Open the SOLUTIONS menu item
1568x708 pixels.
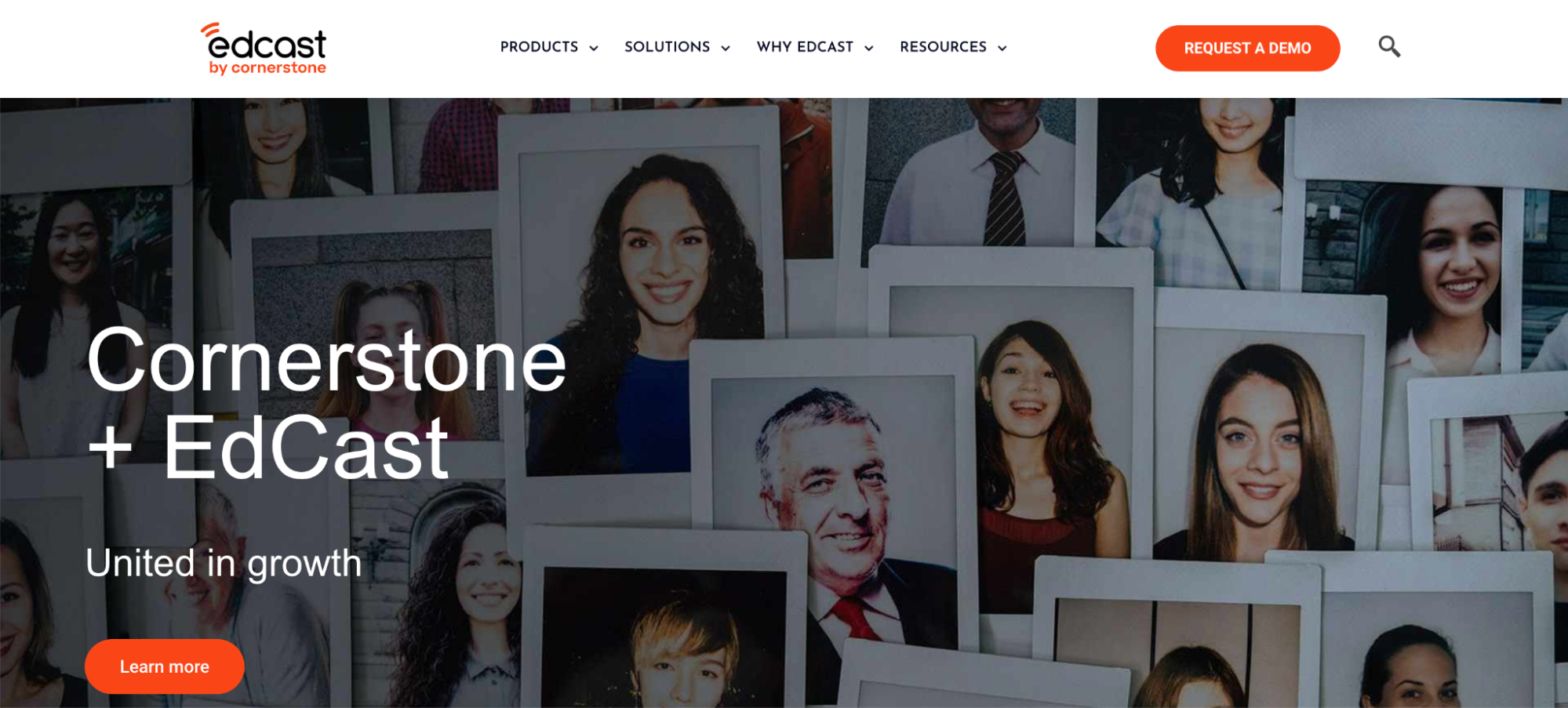668,47
